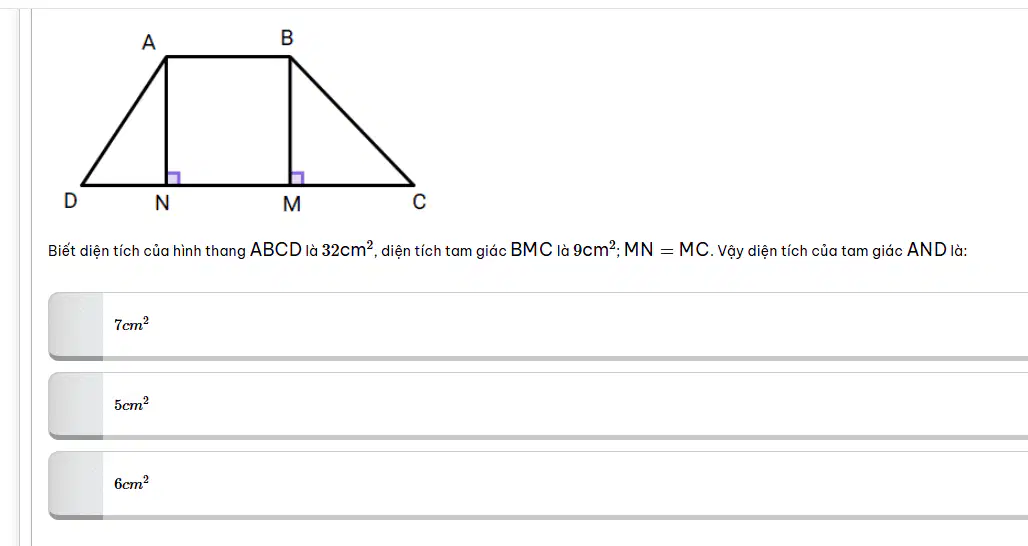This screenshot has width=1028, height=546.
Task: Click point label N below the base
Action: point(162,204)
